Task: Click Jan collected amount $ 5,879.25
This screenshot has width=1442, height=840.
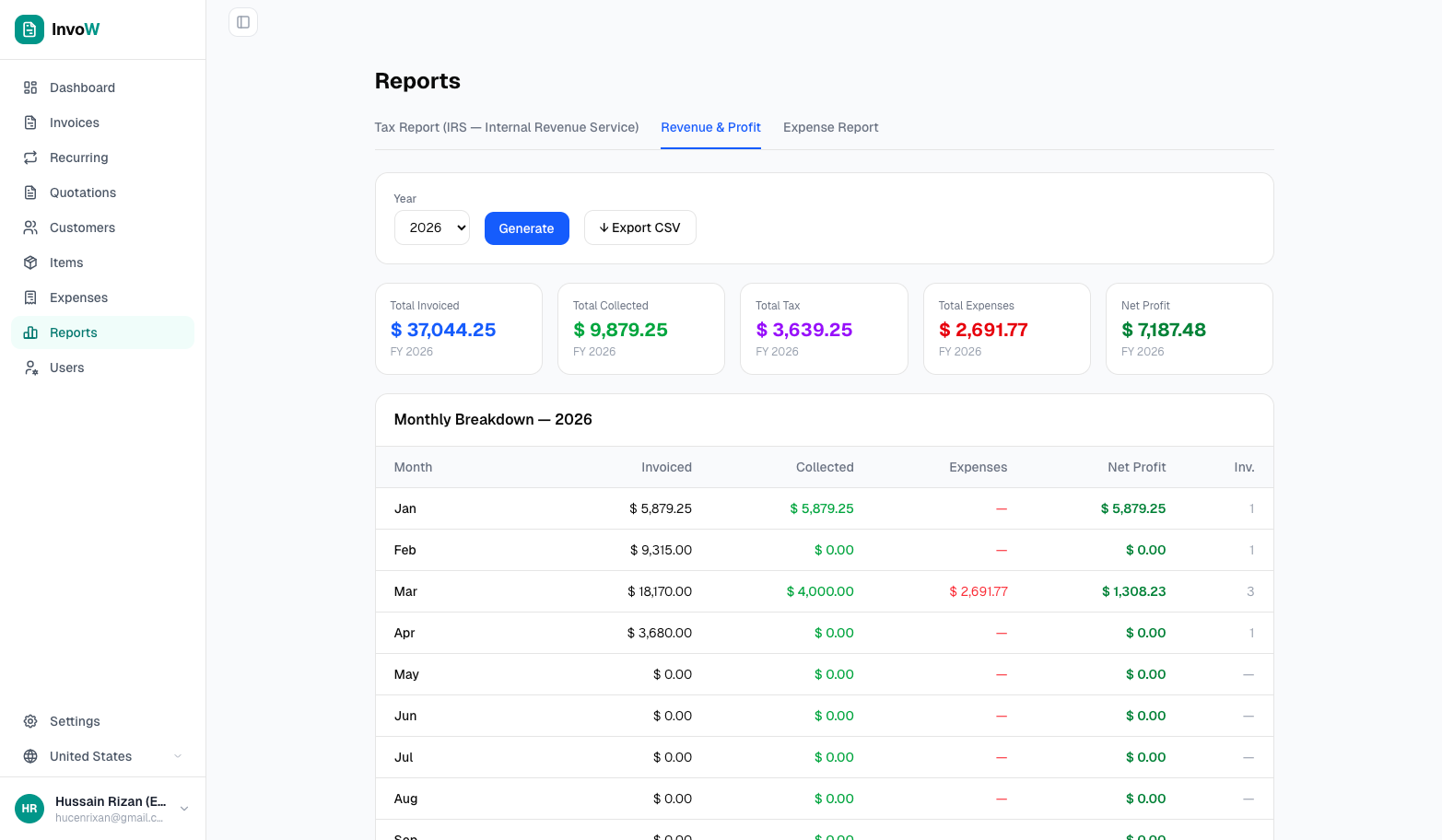Action: [x=822, y=508]
